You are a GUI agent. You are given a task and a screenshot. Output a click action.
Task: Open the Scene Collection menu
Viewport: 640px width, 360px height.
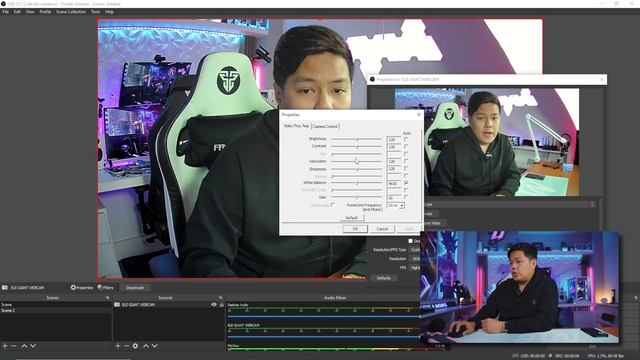tap(71, 12)
